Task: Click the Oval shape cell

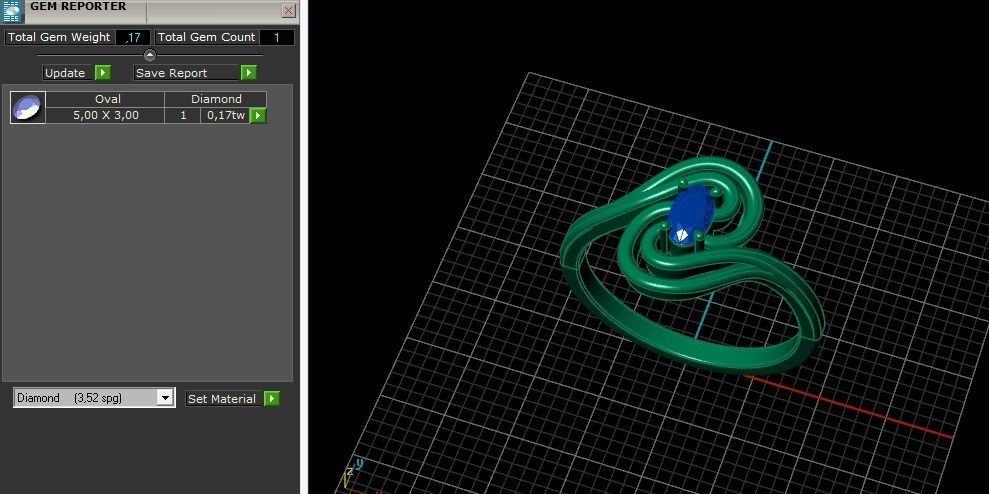Action: click(x=105, y=99)
